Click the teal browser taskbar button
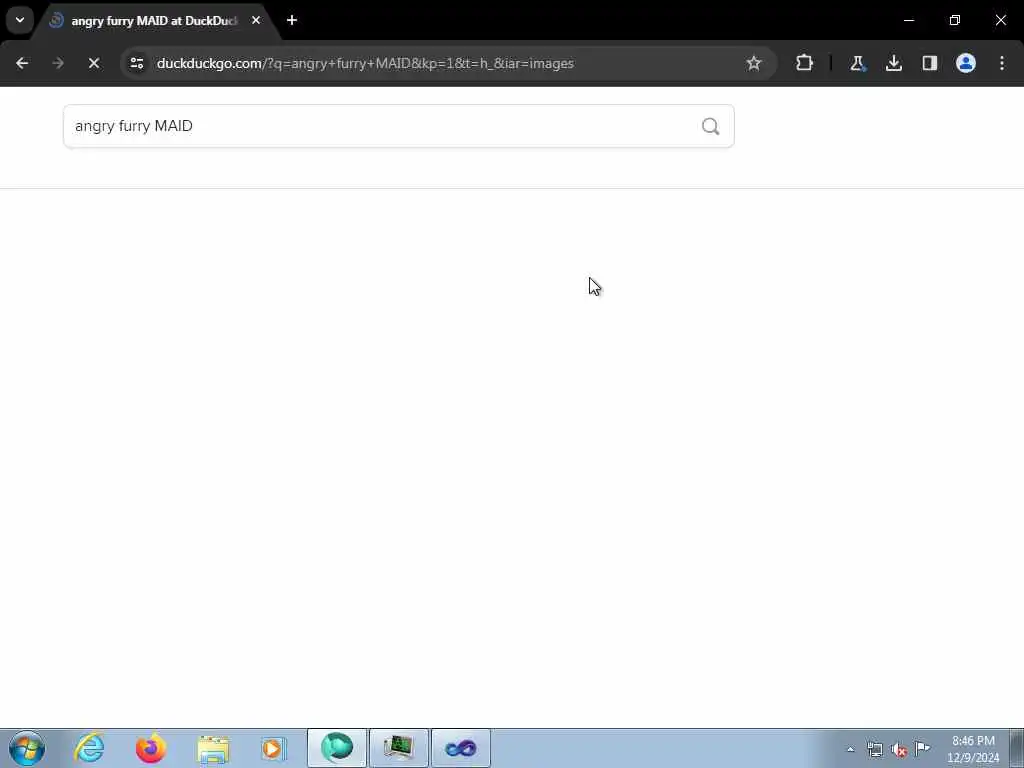 (x=337, y=748)
